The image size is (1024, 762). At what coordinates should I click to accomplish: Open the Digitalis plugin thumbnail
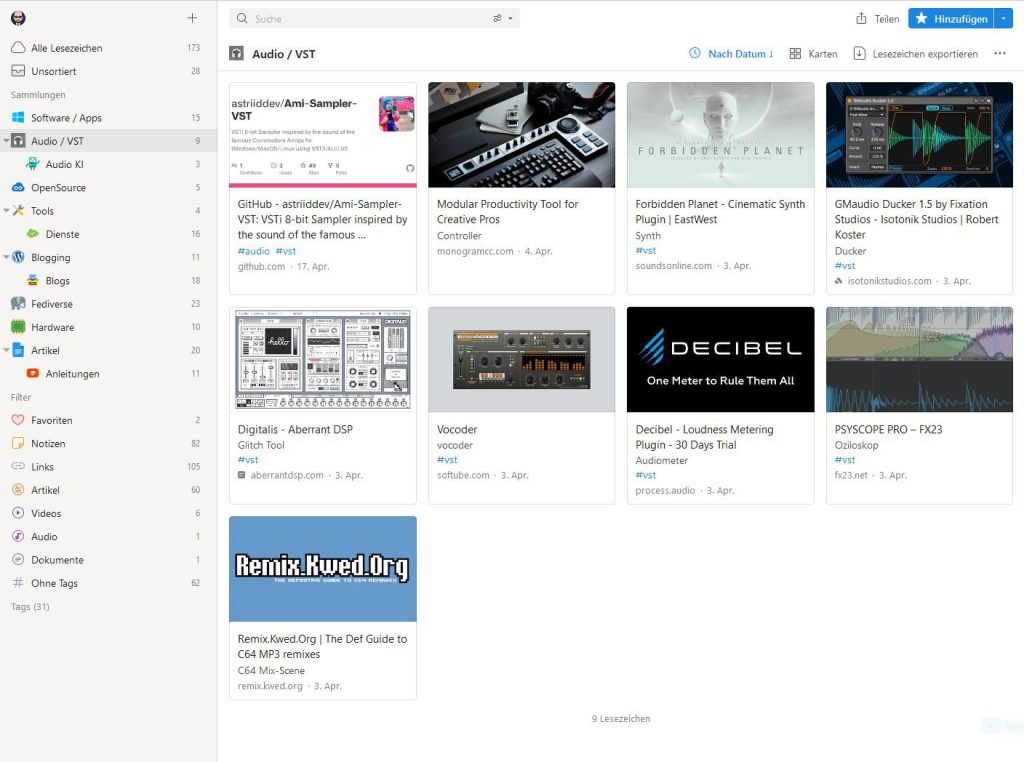[323, 359]
